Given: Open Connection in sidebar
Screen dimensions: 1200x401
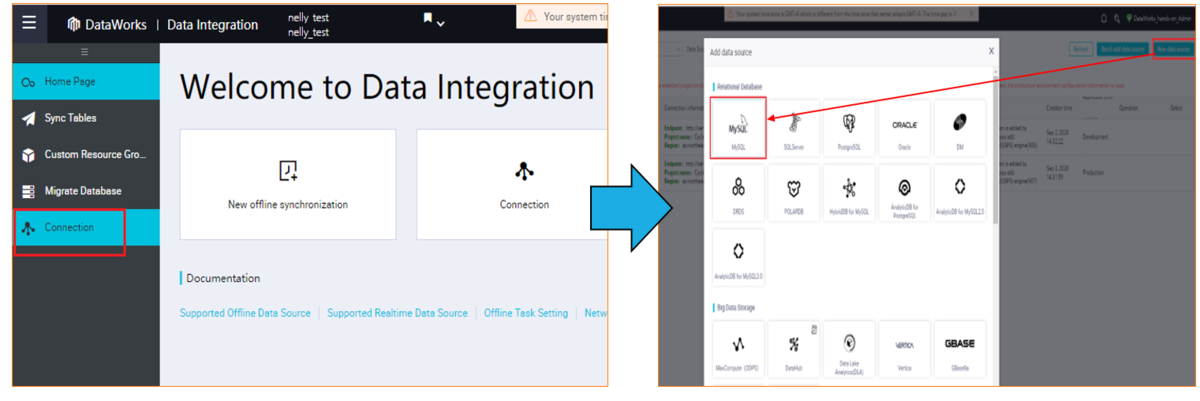Looking at the screenshot, I should 86,227.
